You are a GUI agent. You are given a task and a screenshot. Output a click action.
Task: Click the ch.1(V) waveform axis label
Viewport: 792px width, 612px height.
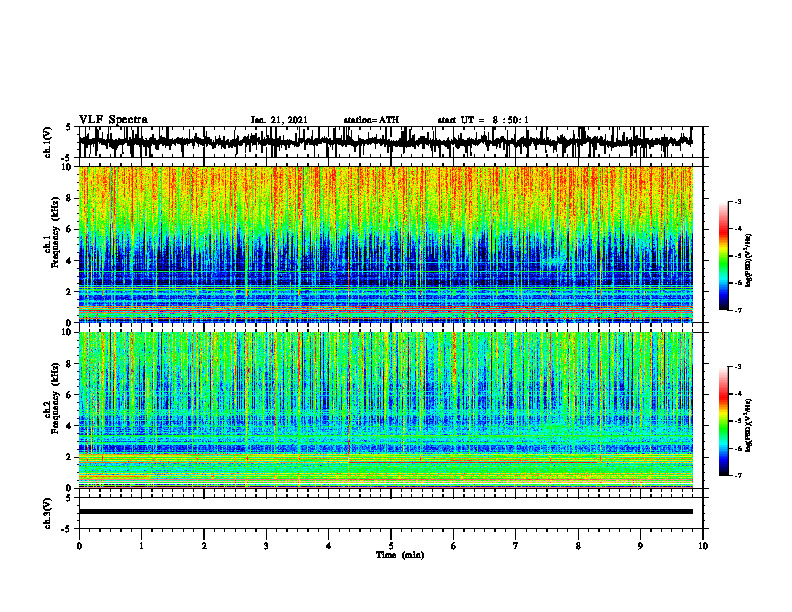click(48, 142)
